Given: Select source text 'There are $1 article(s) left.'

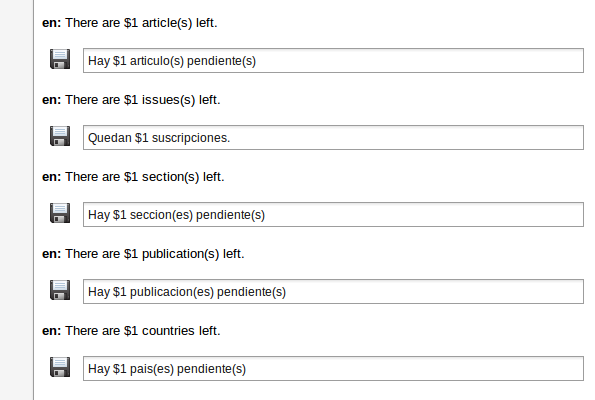Looking at the screenshot, I should pyautogui.click(x=141, y=23).
